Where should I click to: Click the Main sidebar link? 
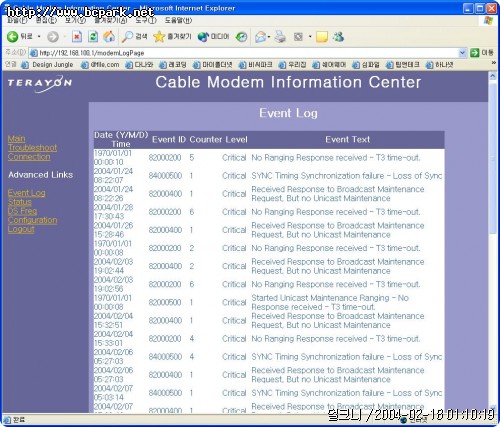pos(16,138)
